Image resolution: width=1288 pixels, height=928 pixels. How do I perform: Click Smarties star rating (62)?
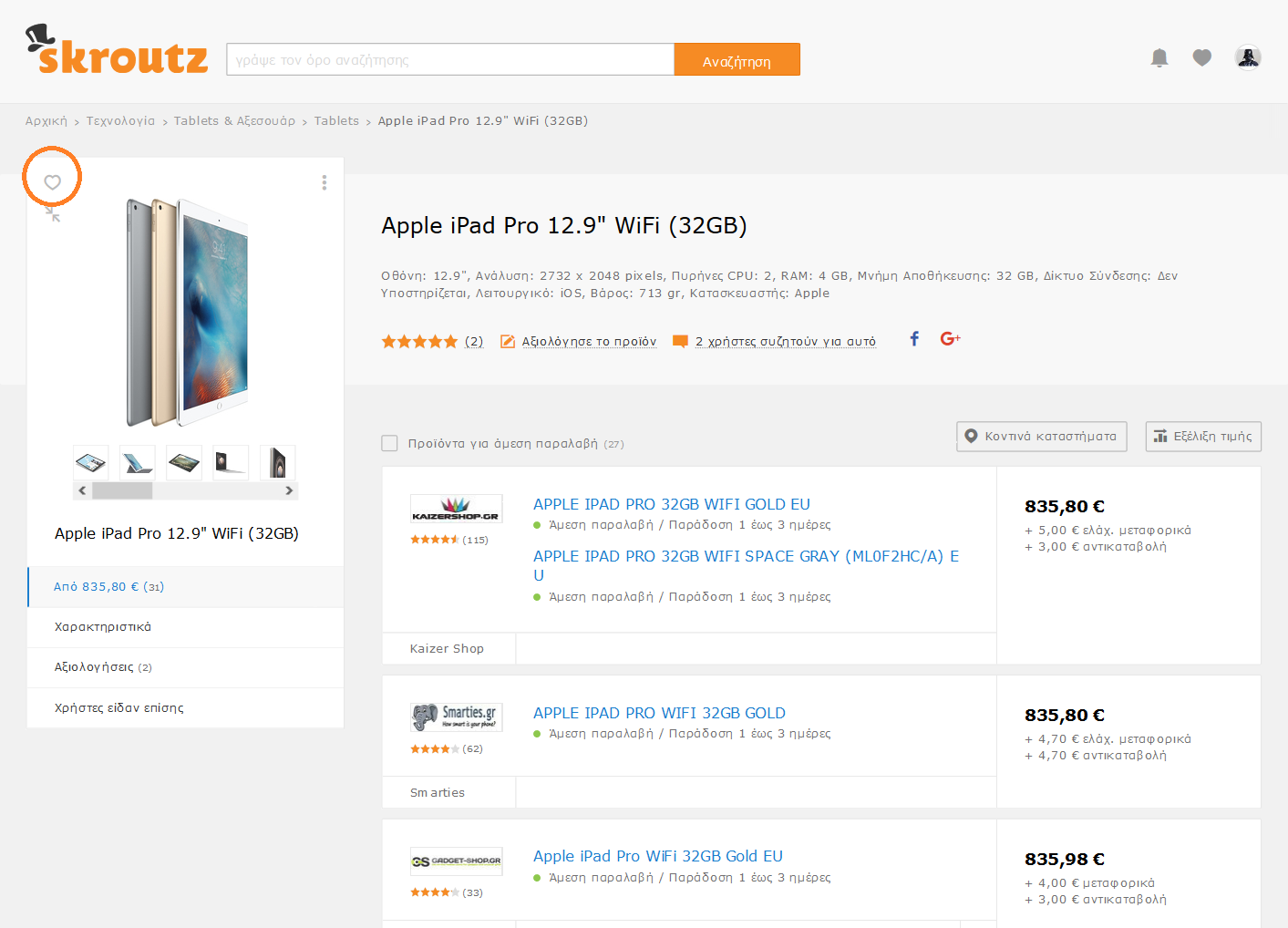(x=435, y=748)
